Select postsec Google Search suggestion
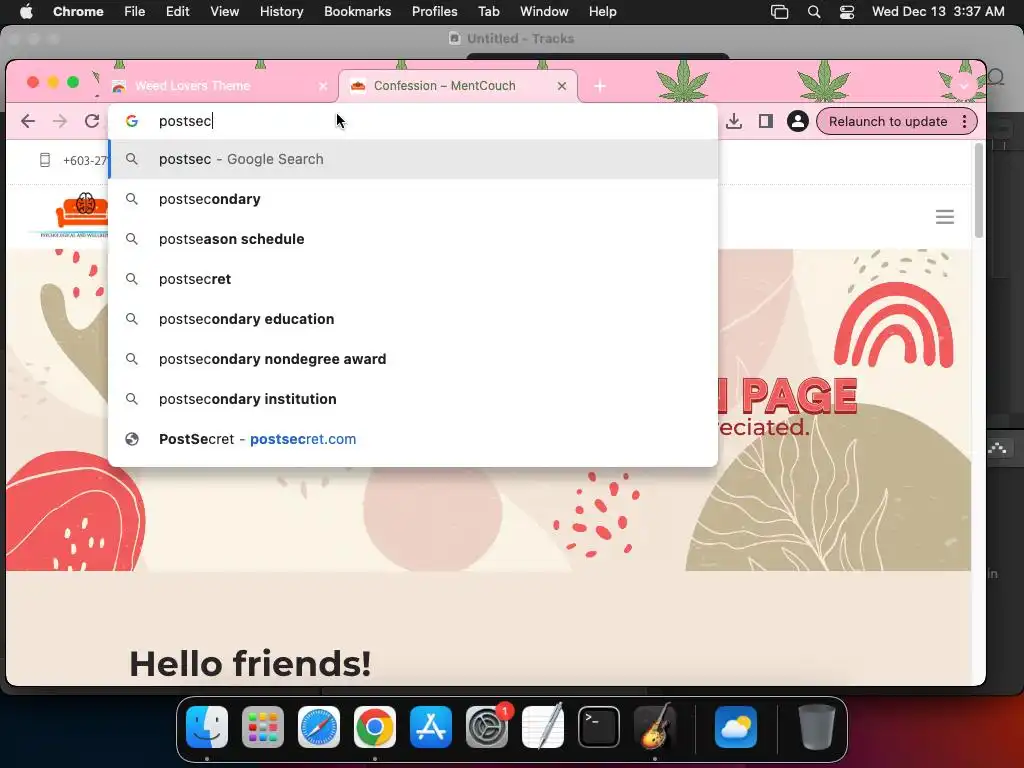The width and height of the screenshot is (1024, 768). point(413,159)
